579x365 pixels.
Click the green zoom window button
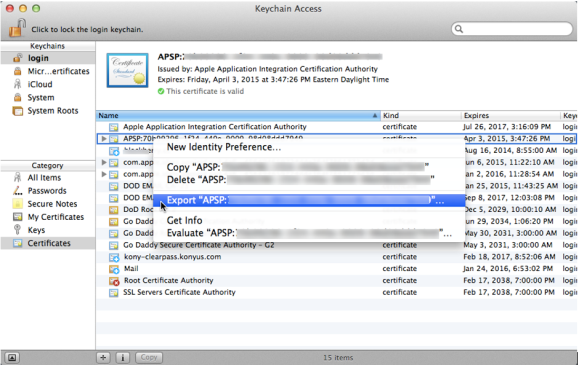coord(36,8)
